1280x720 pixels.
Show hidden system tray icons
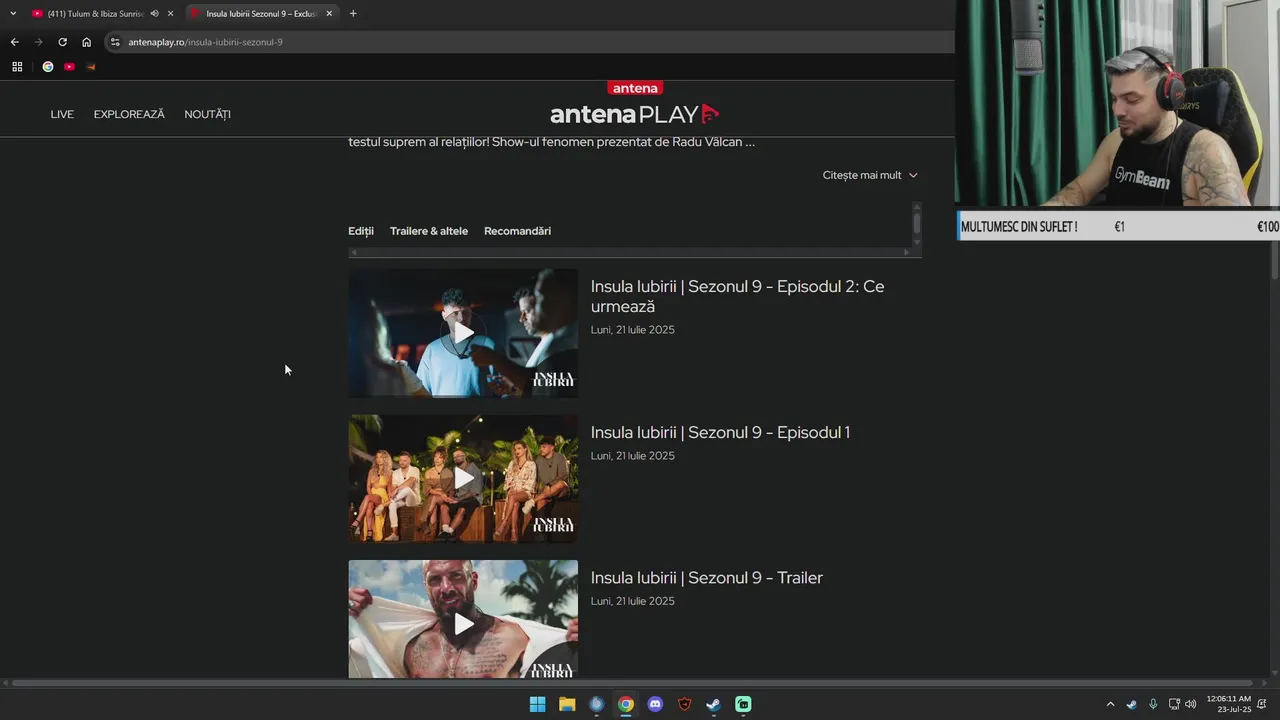[x=1110, y=704]
